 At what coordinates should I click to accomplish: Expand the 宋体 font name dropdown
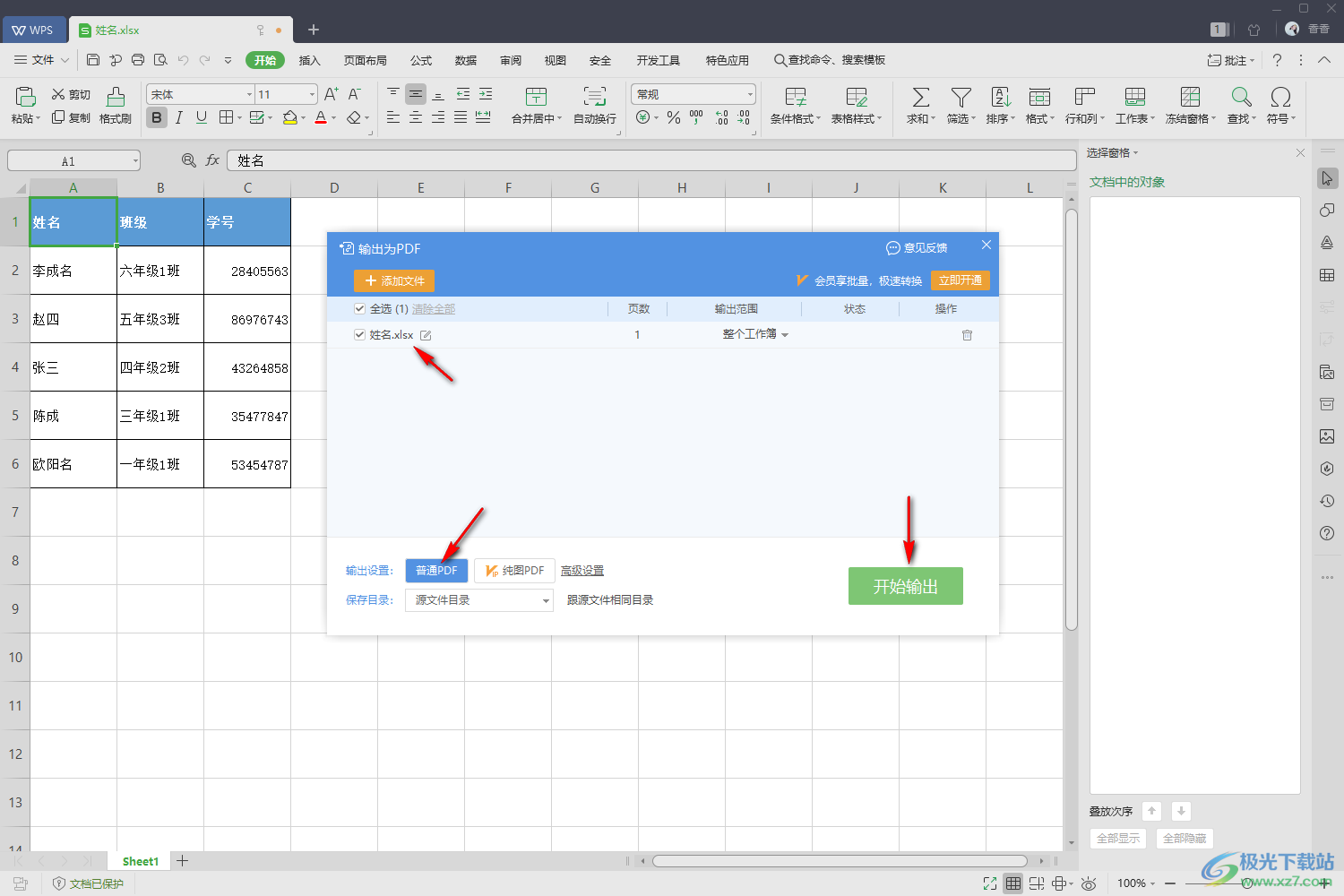(x=249, y=94)
